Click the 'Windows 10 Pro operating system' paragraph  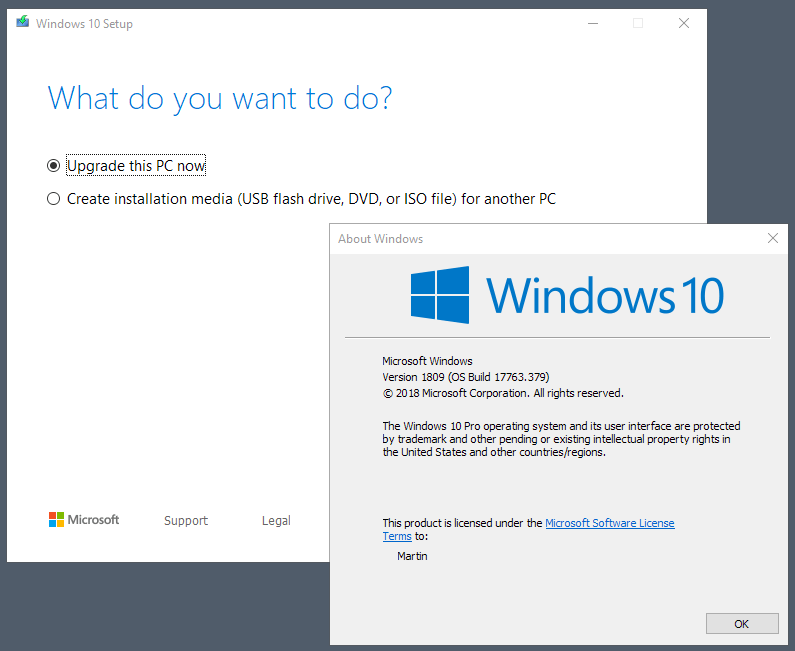point(561,439)
